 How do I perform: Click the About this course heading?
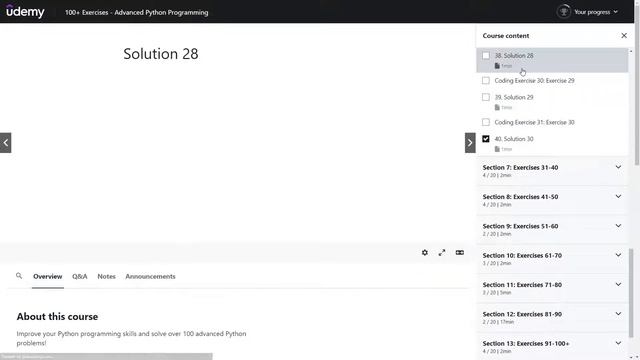[57, 316]
